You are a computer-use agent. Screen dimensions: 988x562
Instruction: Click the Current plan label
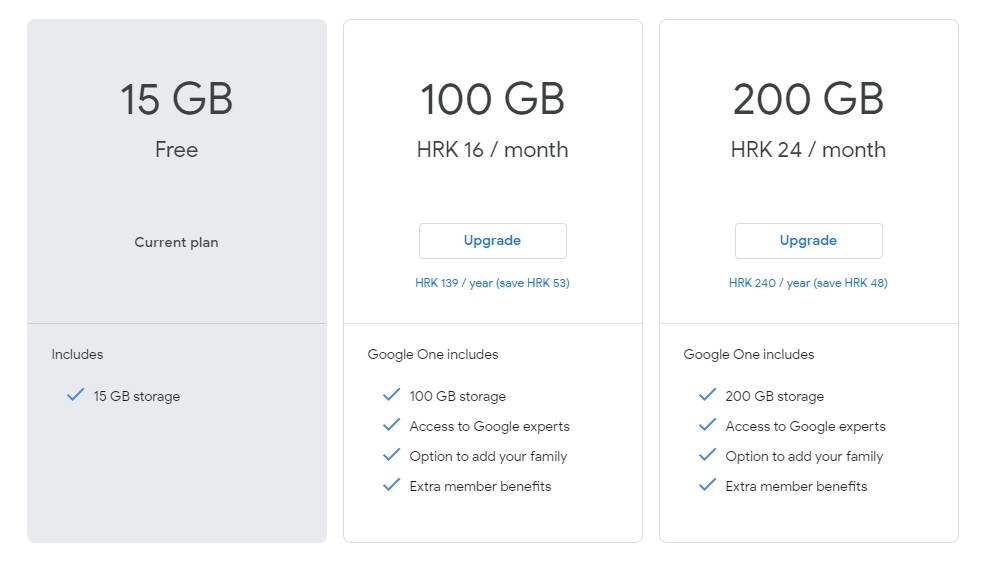176,243
